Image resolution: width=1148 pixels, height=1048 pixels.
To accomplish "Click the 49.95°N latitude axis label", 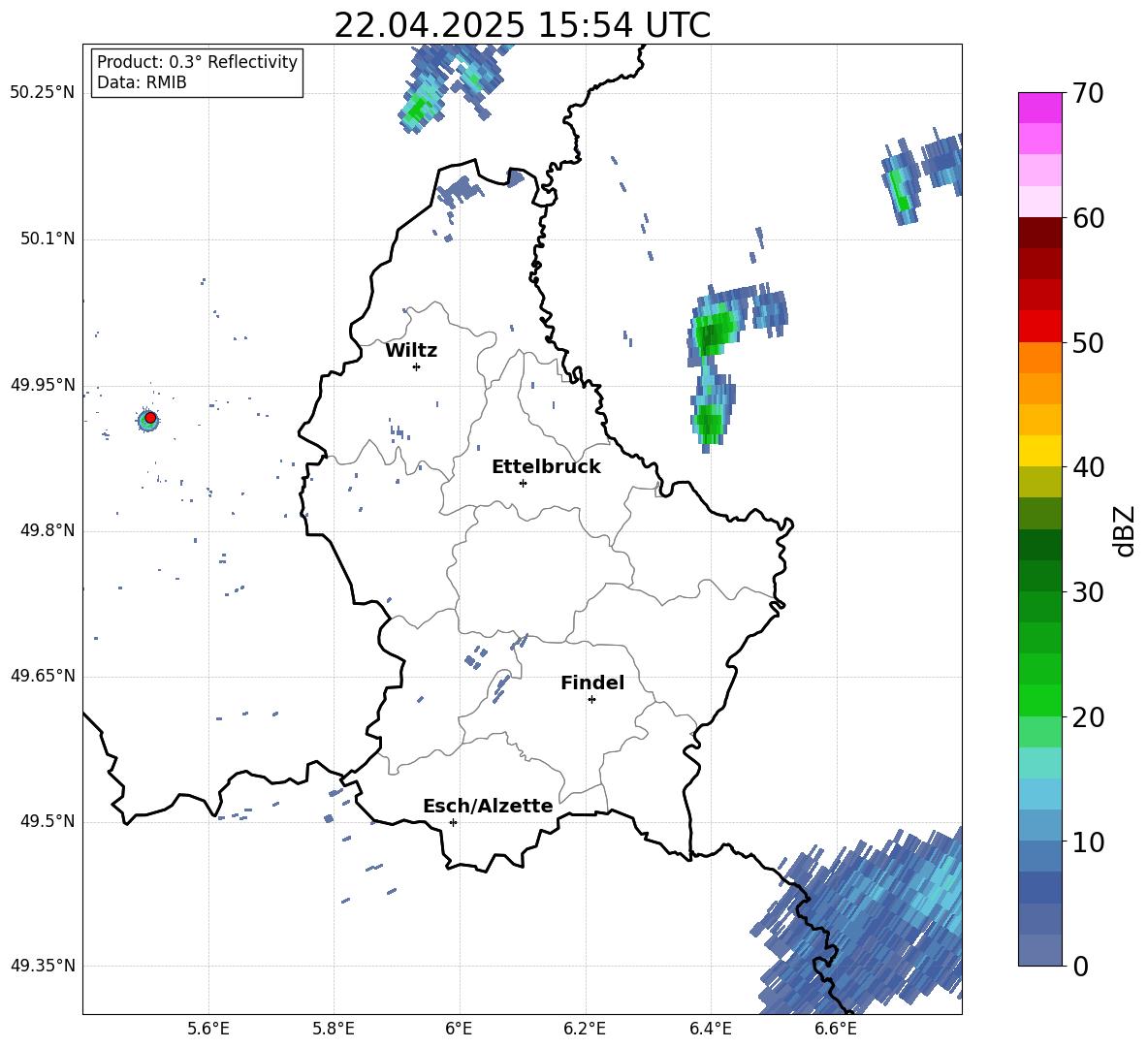I will pyautogui.click(x=43, y=385).
